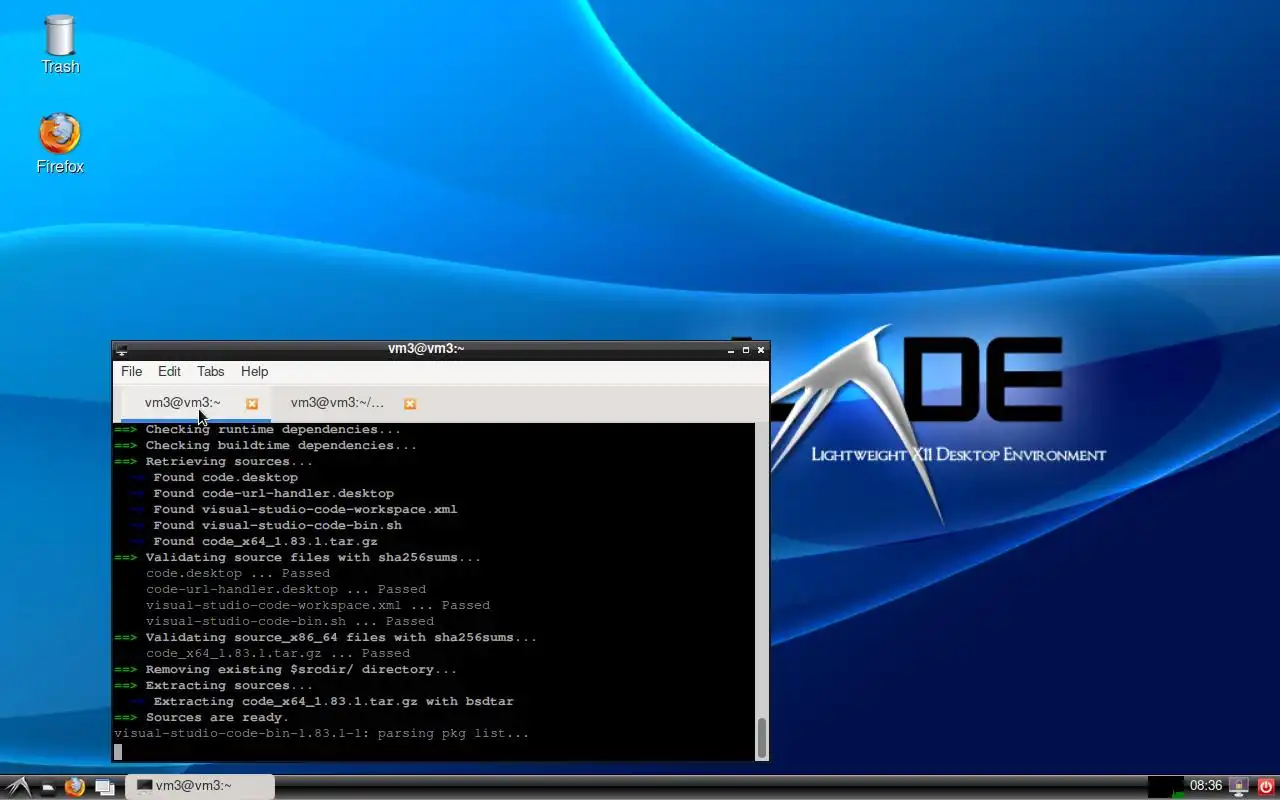The width and height of the screenshot is (1280, 800).
Task: Click the red power logout icon
Action: [1266, 786]
